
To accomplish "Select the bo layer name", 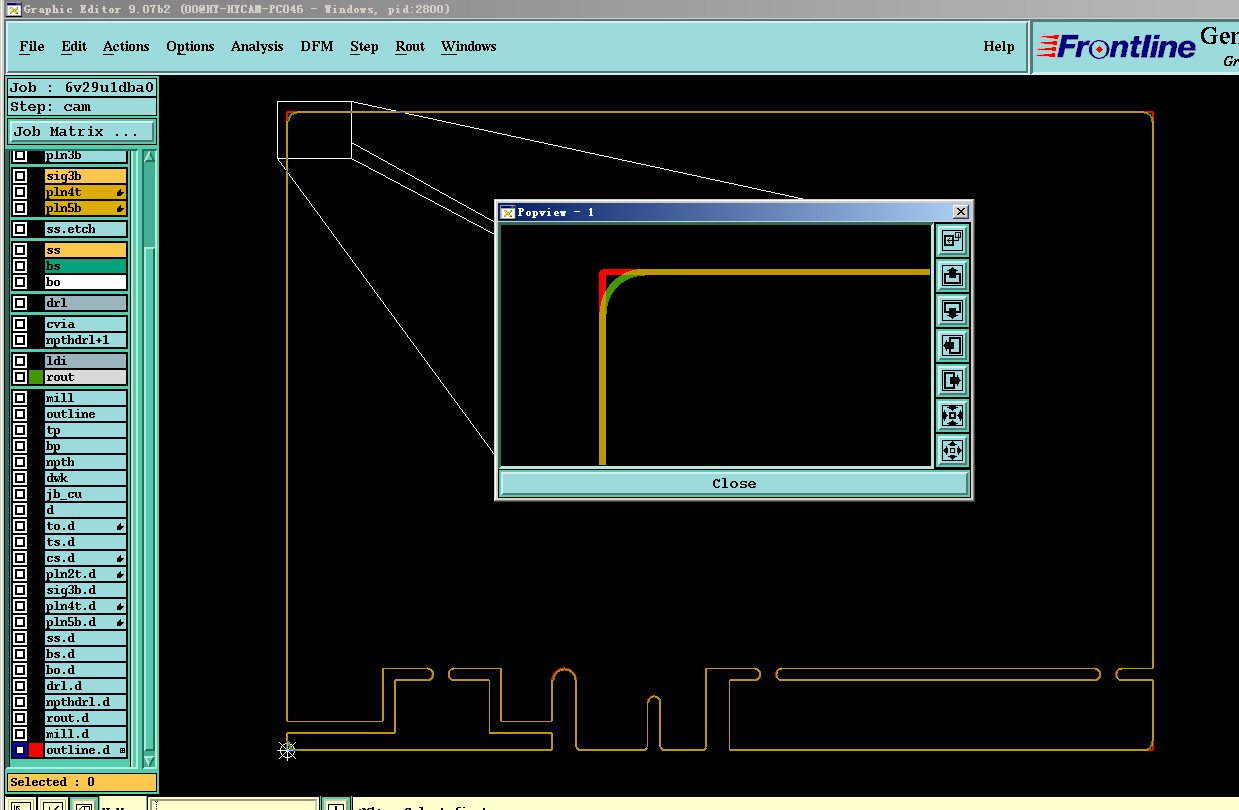I will click(86, 282).
